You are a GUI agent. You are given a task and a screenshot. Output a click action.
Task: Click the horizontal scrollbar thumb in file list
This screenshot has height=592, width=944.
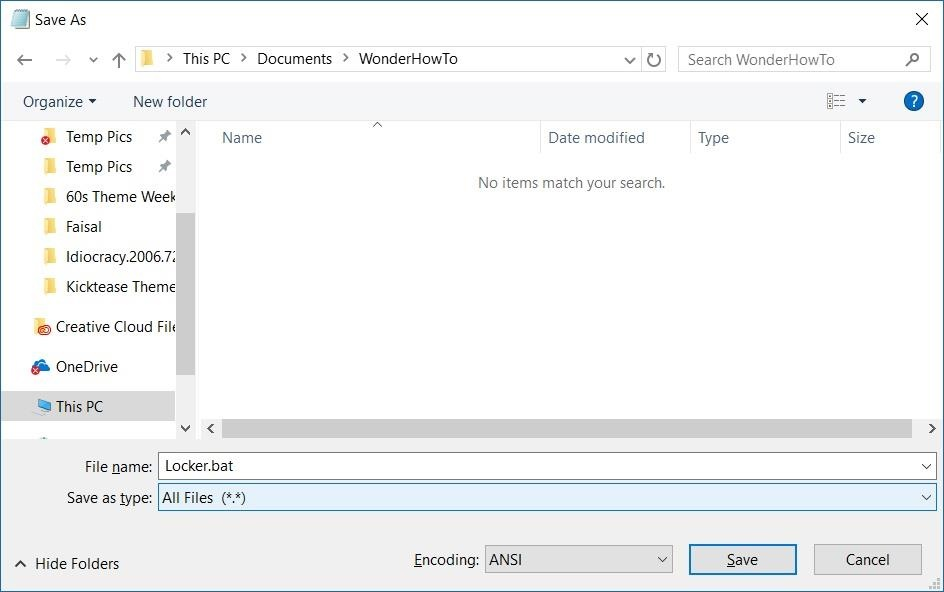[x=567, y=429]
